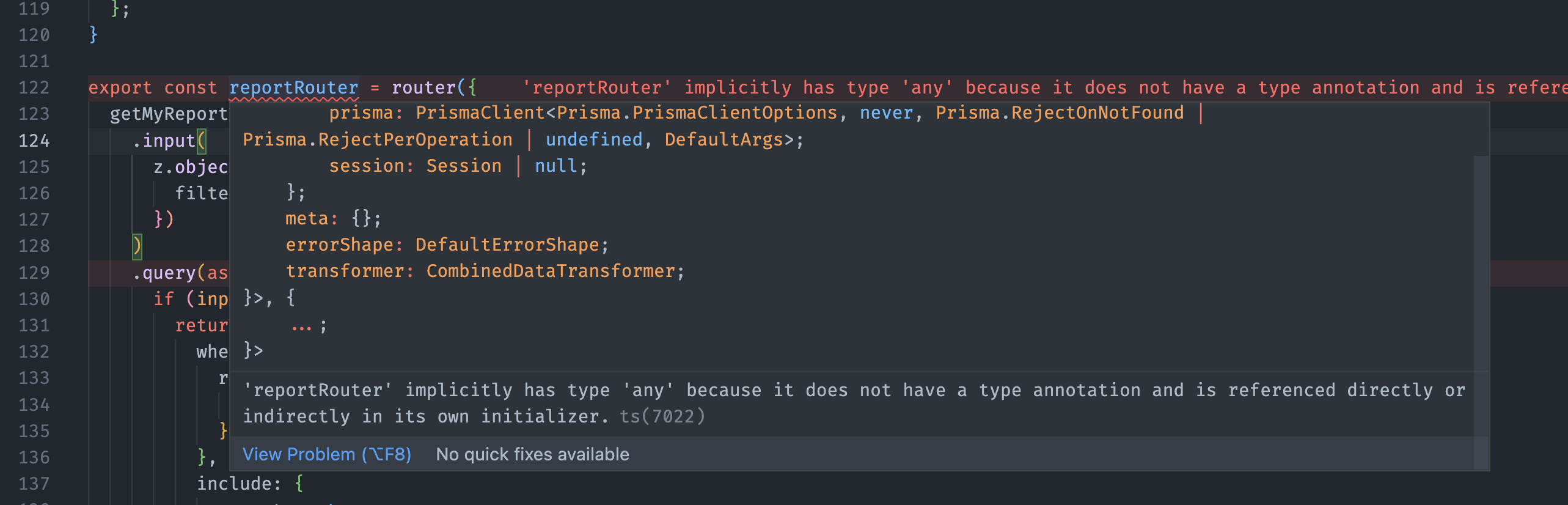This screenshot has height=505, width=1568.
Task: Click the getMyReport property name
Action: tap(169, 114)
